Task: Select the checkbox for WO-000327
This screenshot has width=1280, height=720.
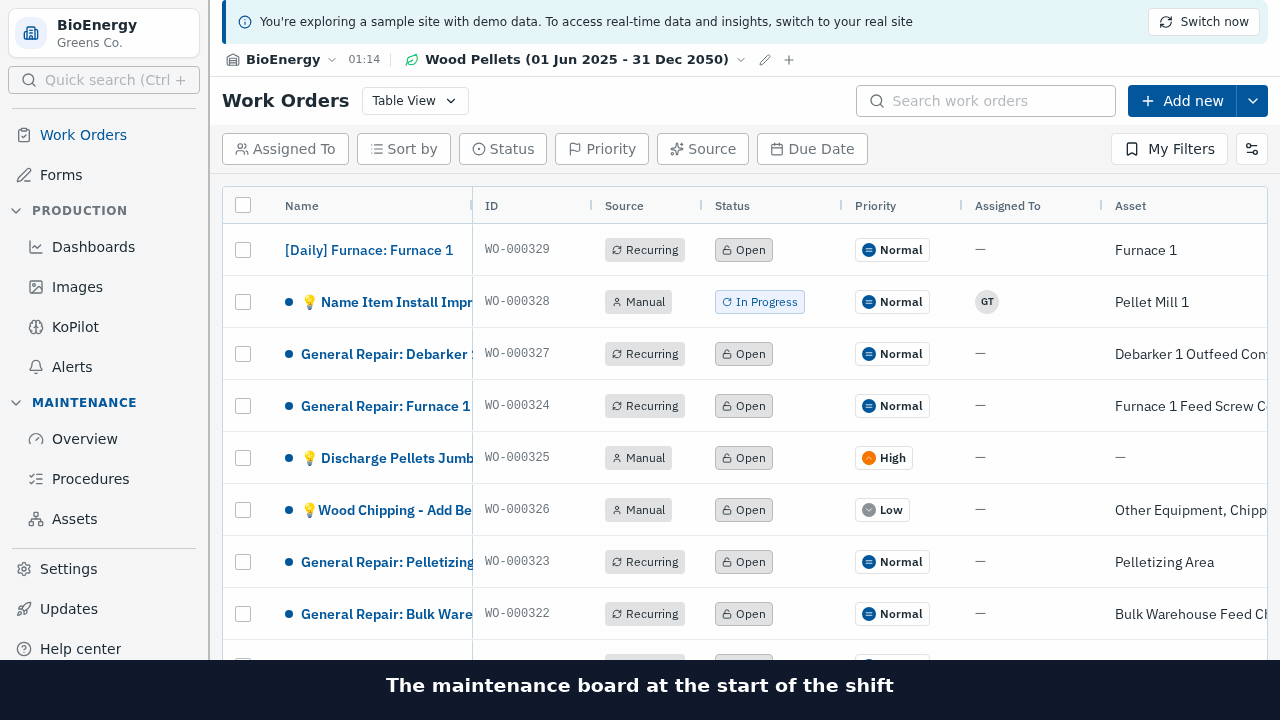Action: [243, 354]
